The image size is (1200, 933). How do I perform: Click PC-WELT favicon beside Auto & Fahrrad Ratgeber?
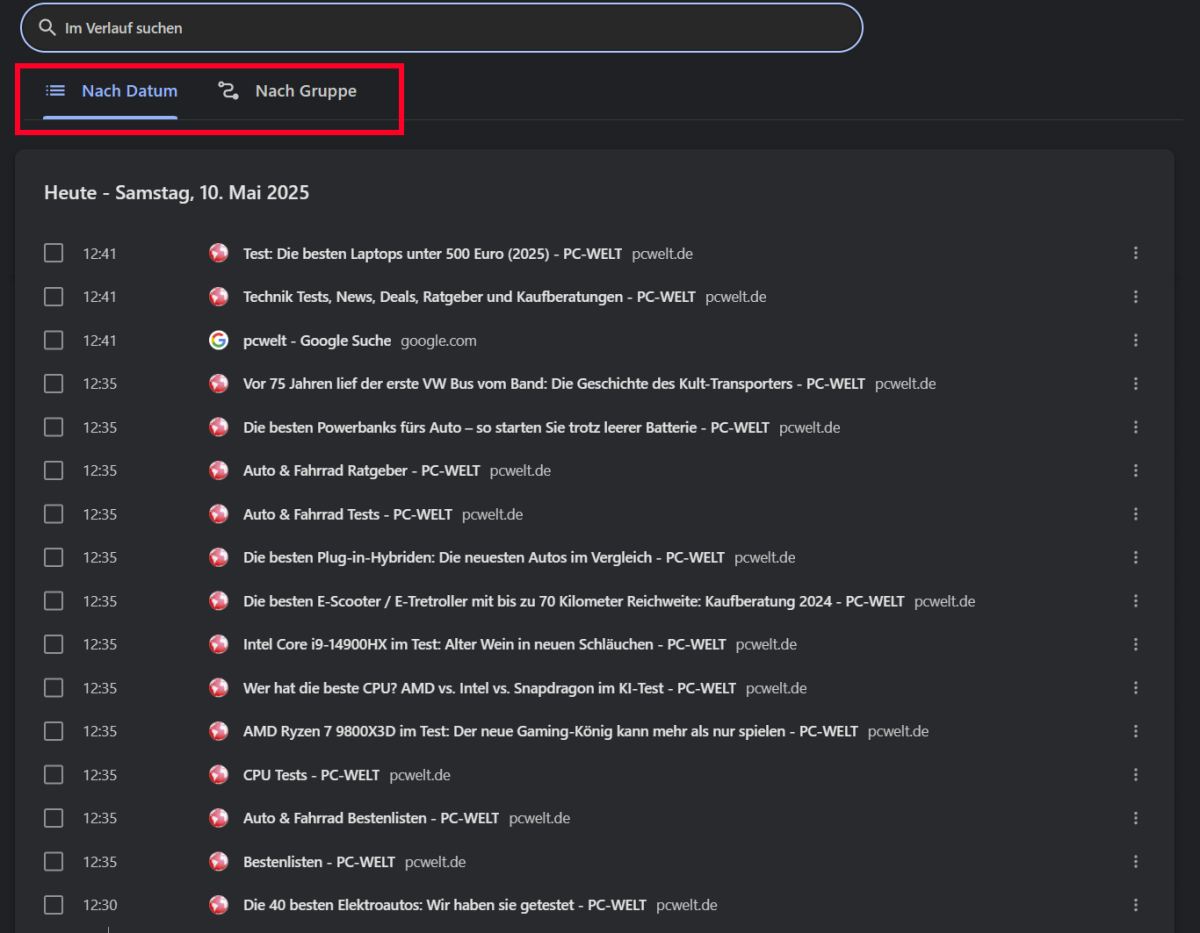[218, 470]
